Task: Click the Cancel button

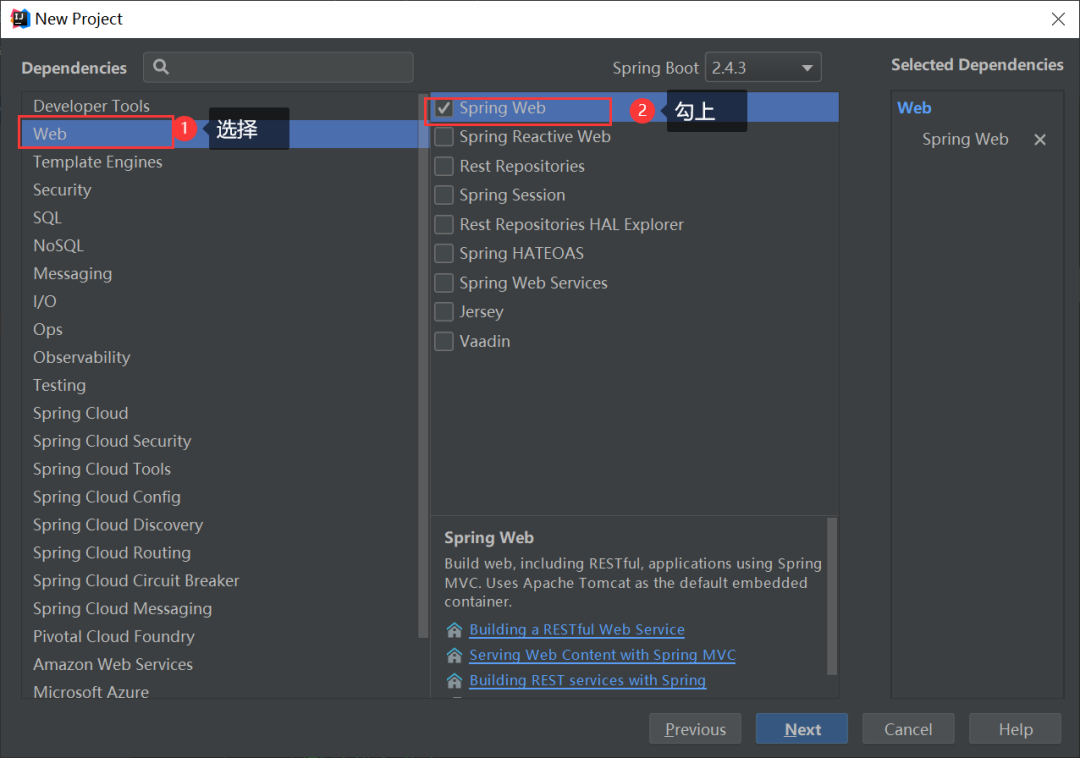Action: click(x=908, y=729)
